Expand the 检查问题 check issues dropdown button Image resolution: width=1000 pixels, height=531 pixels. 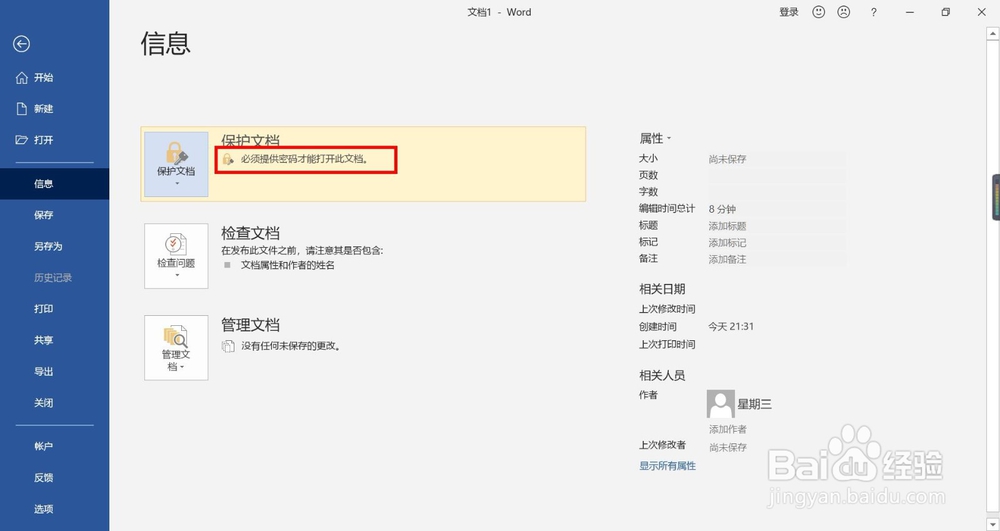pos(176,256)
